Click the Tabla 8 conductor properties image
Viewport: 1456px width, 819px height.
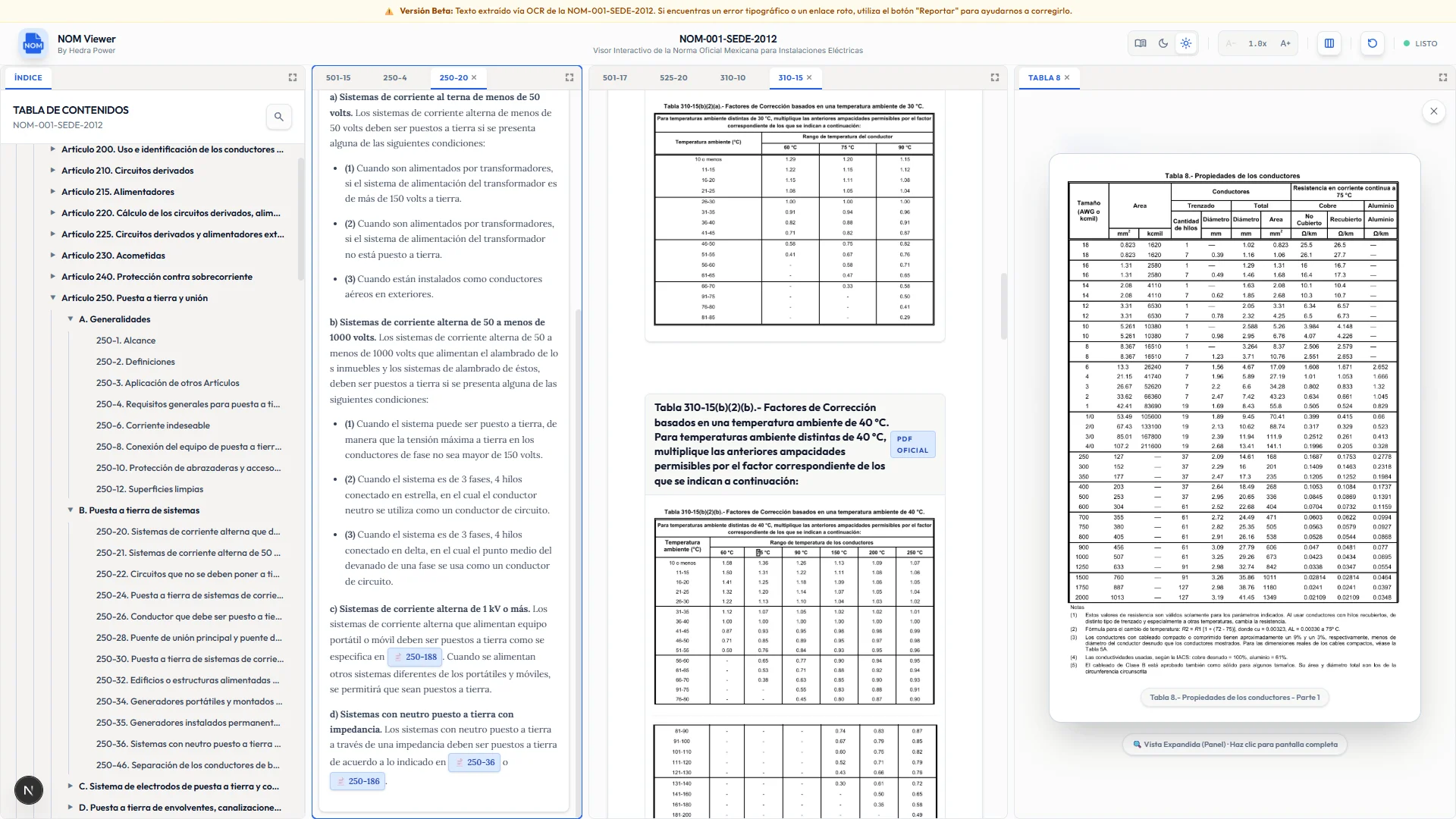click(x=1233, y=425)
